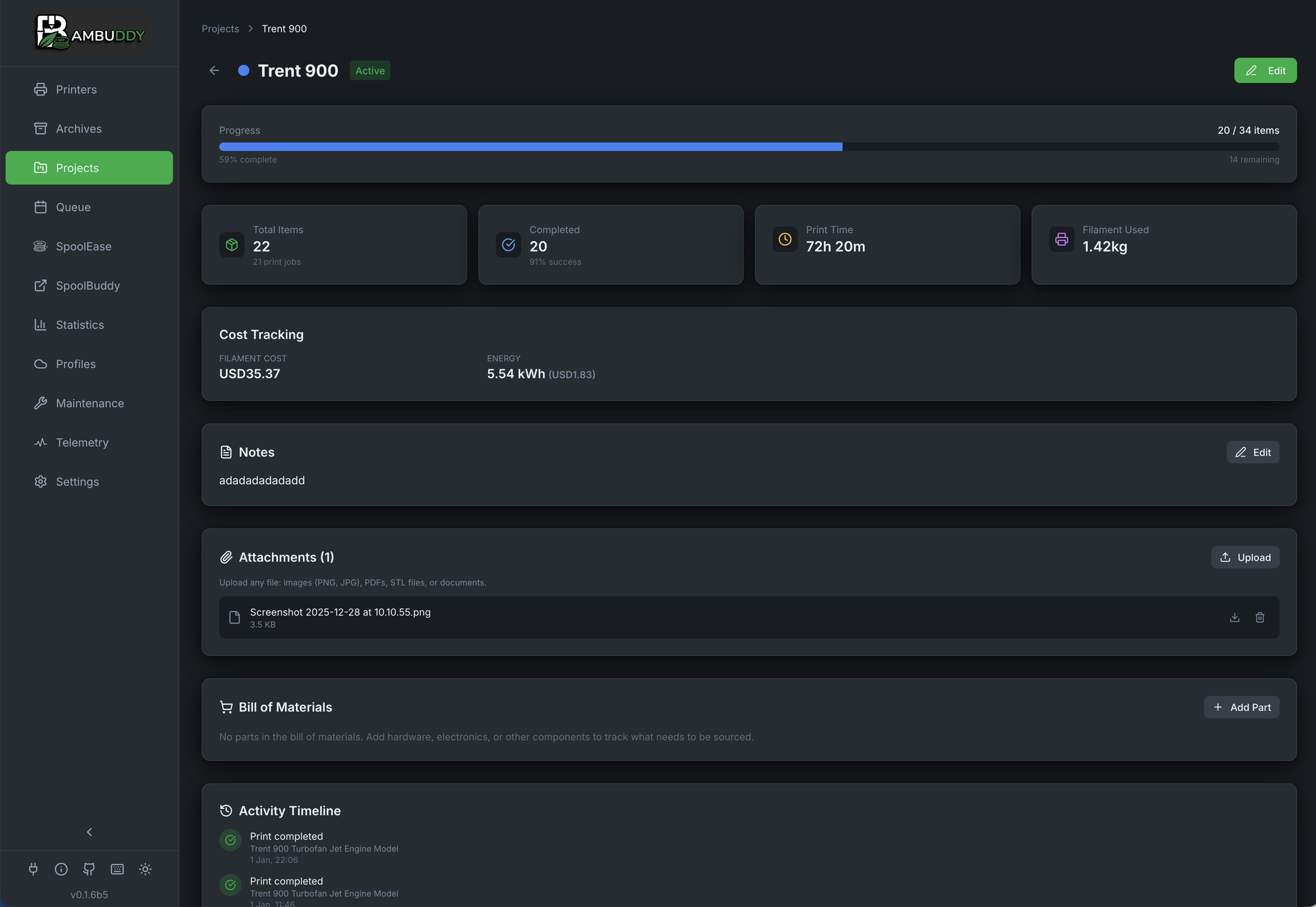Click Projects in the breadcrumb
This screenshot has height=907, width=1316.
click(x=219, y=28)
